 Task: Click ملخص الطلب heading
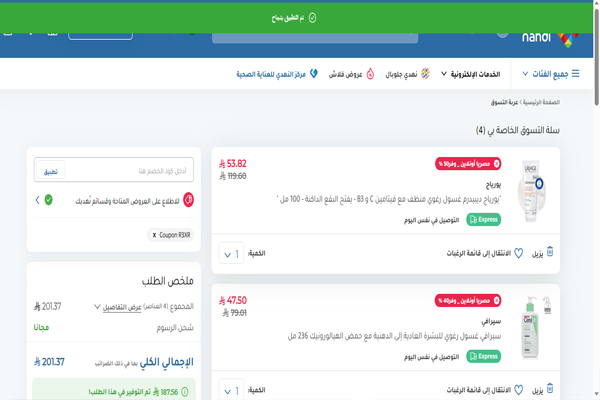[168, 281]
